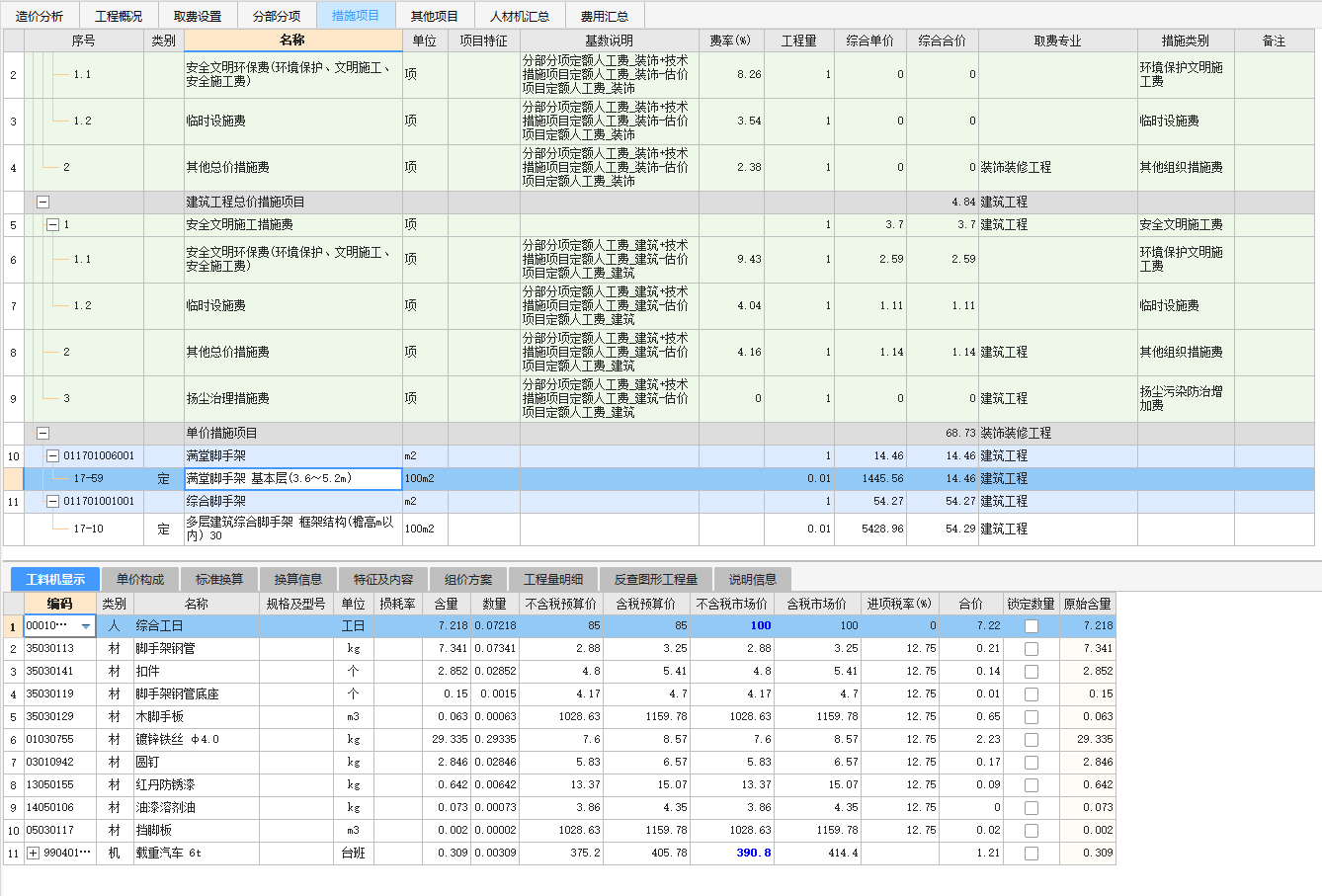Switch to the 标准换算 panel tab
The image size is (1322, 896).
(218, 579)
